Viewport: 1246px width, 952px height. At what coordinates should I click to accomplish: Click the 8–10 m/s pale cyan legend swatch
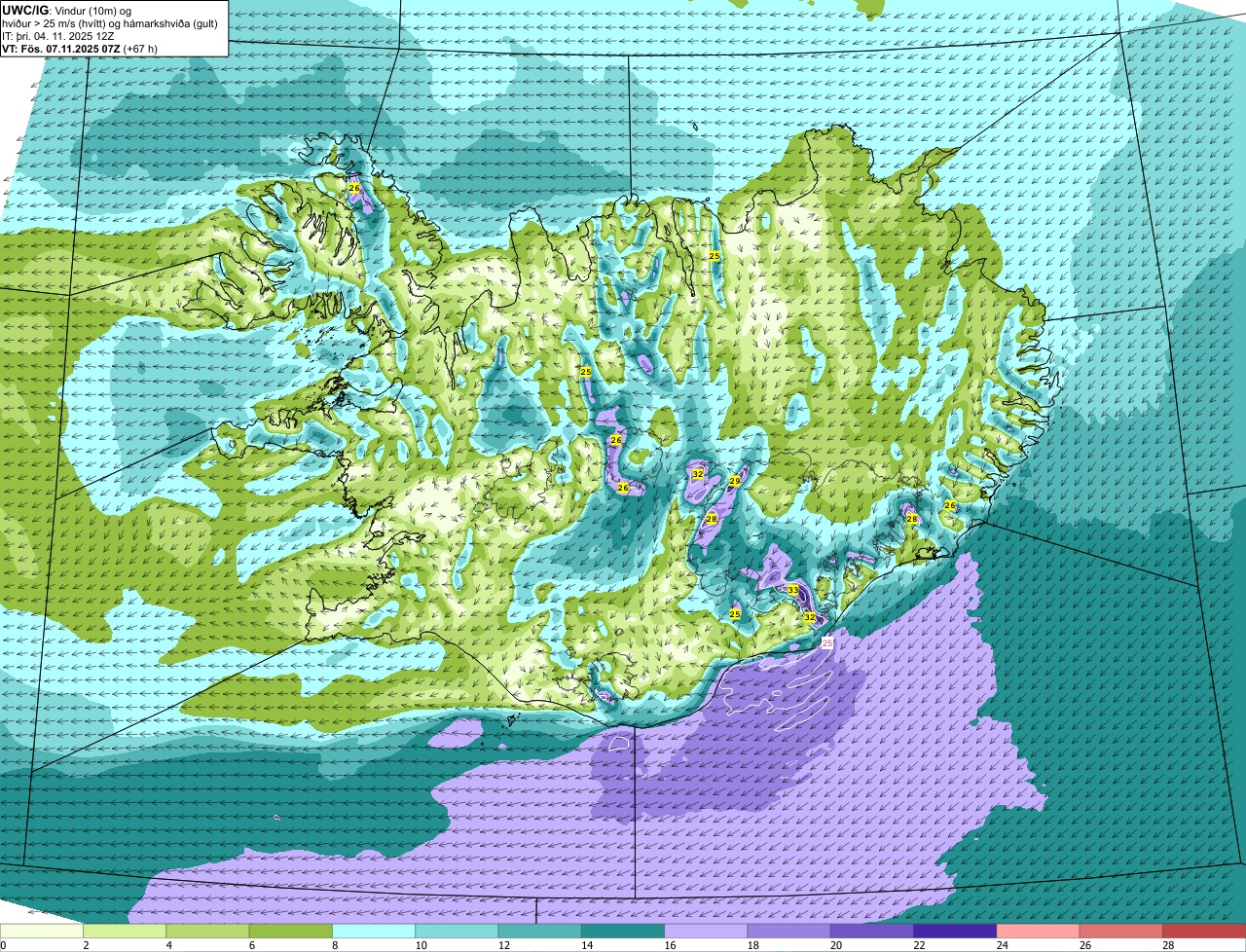374,932
